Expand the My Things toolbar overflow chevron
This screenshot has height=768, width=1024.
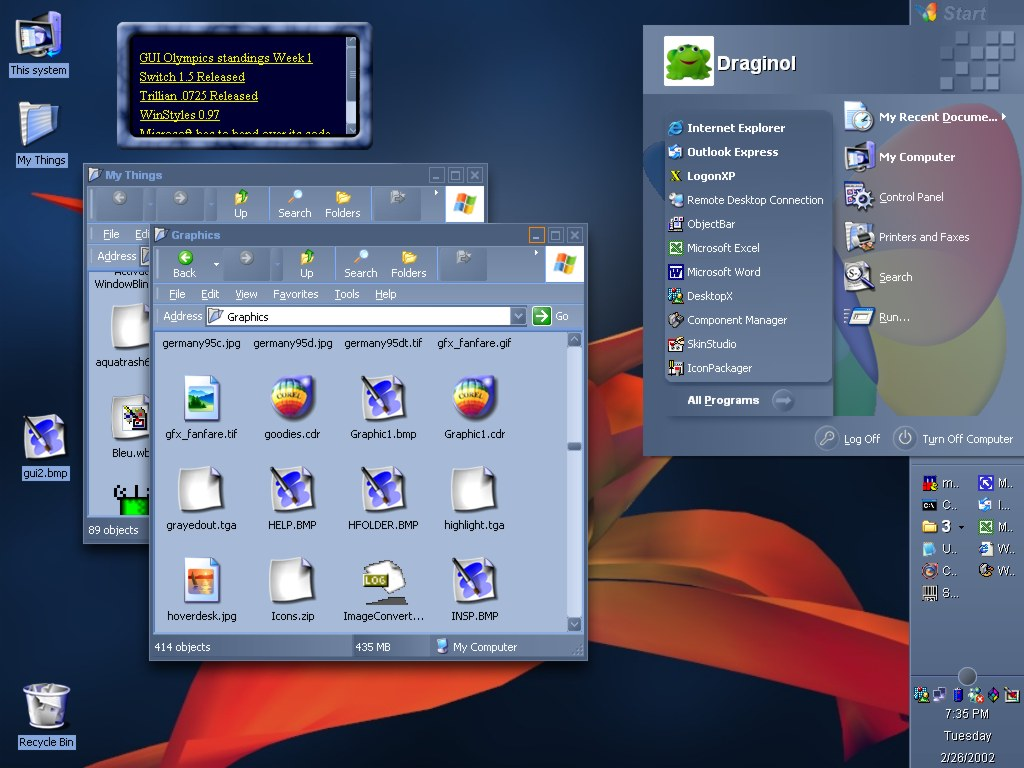tap(436, 193)
